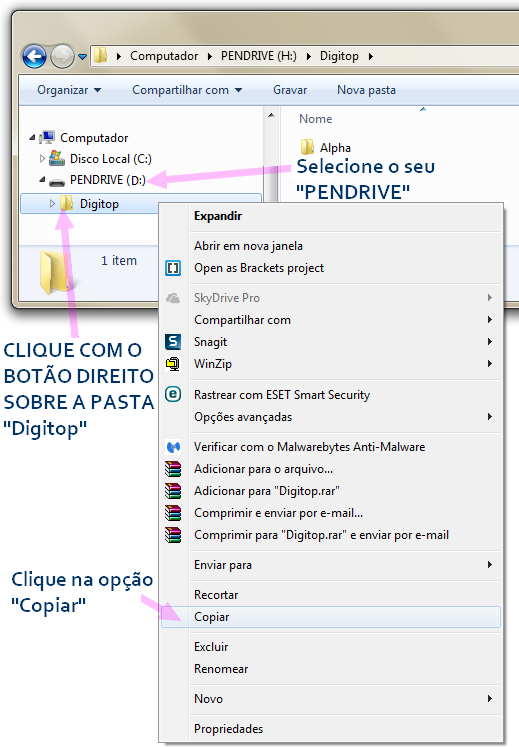Viewport: 519px width, 747px height.
Task: Click WinRAR icon next to Adicionar para o arquivo
Action: (x=173, y=469)
